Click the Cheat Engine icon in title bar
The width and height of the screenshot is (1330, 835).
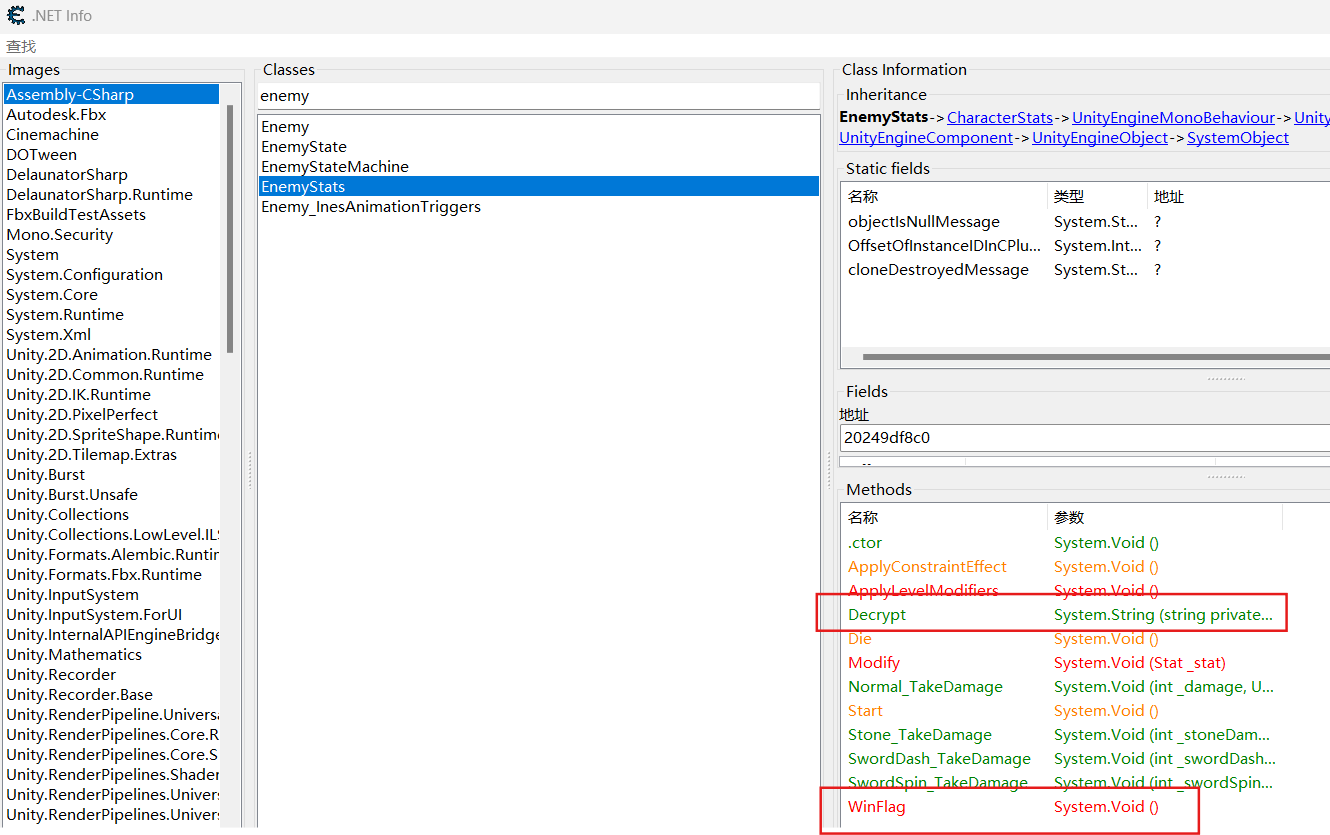[16, 16]
